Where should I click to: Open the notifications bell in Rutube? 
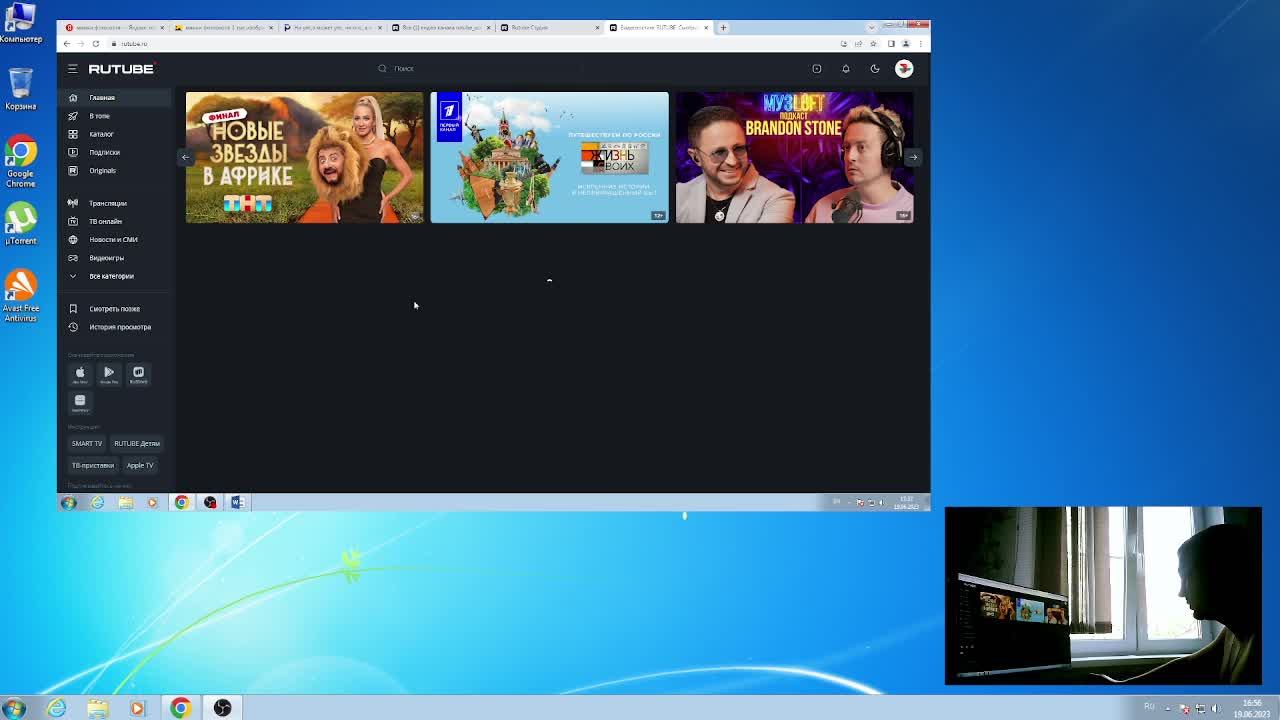(x=845, y=68)
